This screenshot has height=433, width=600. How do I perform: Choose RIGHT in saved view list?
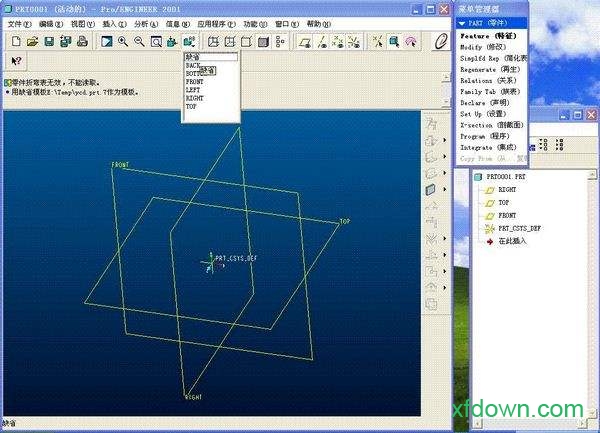195,98
